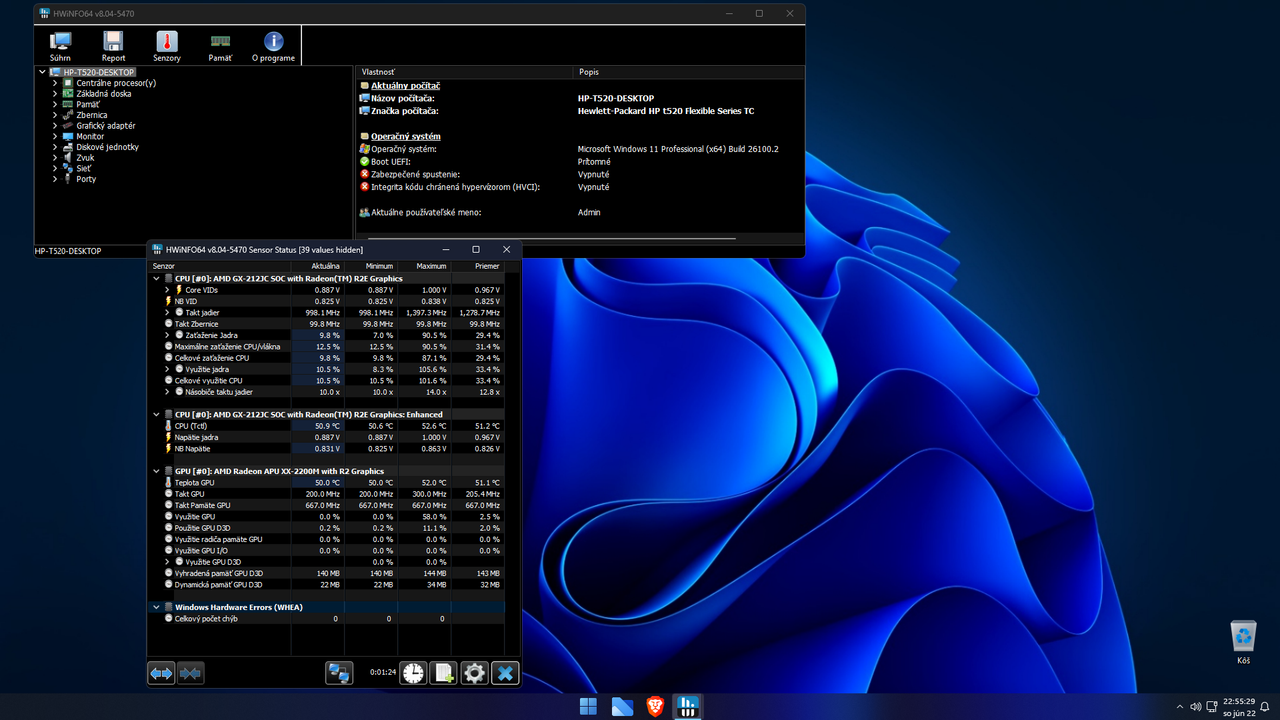Expand Základná doska tree node

[56, 94]
